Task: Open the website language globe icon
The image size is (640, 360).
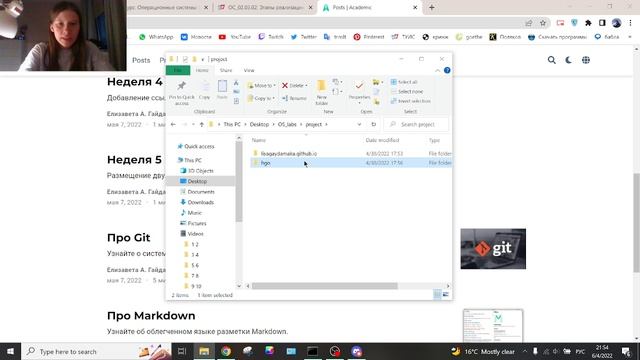Action: 586,60
